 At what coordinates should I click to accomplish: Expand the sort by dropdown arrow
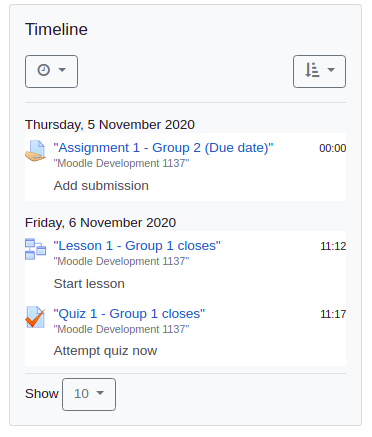click(x=331, y=70)
